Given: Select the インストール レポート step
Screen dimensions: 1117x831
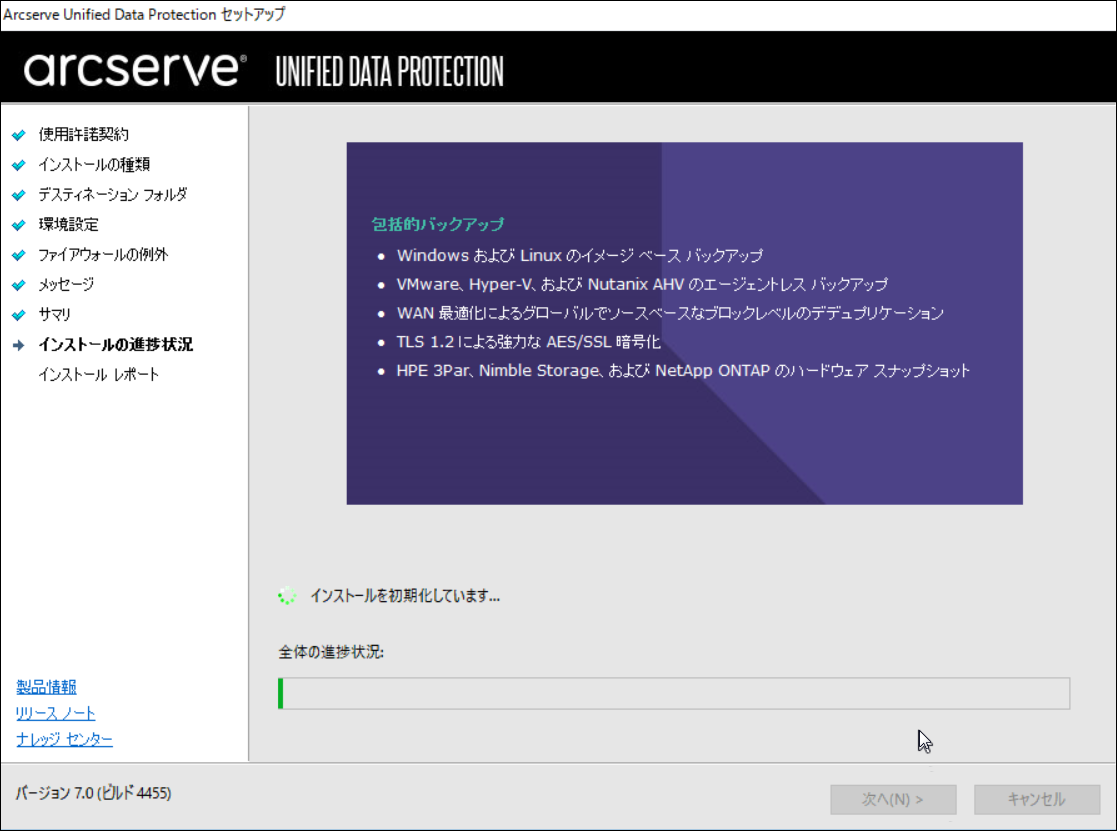Looking at the screenshot, I should (x=98, y=375).
